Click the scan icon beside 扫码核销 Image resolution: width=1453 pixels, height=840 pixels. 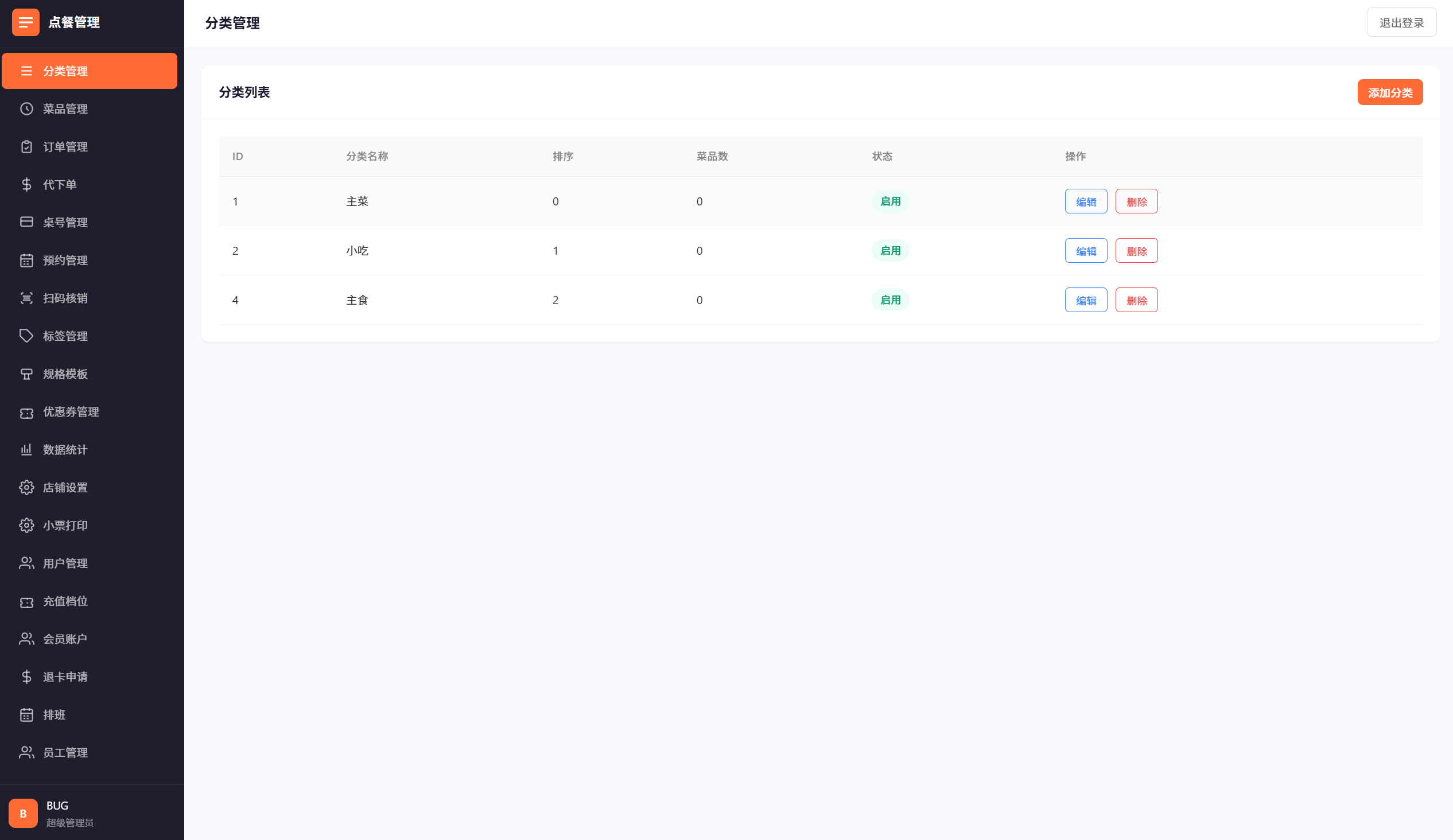[26, 298]
